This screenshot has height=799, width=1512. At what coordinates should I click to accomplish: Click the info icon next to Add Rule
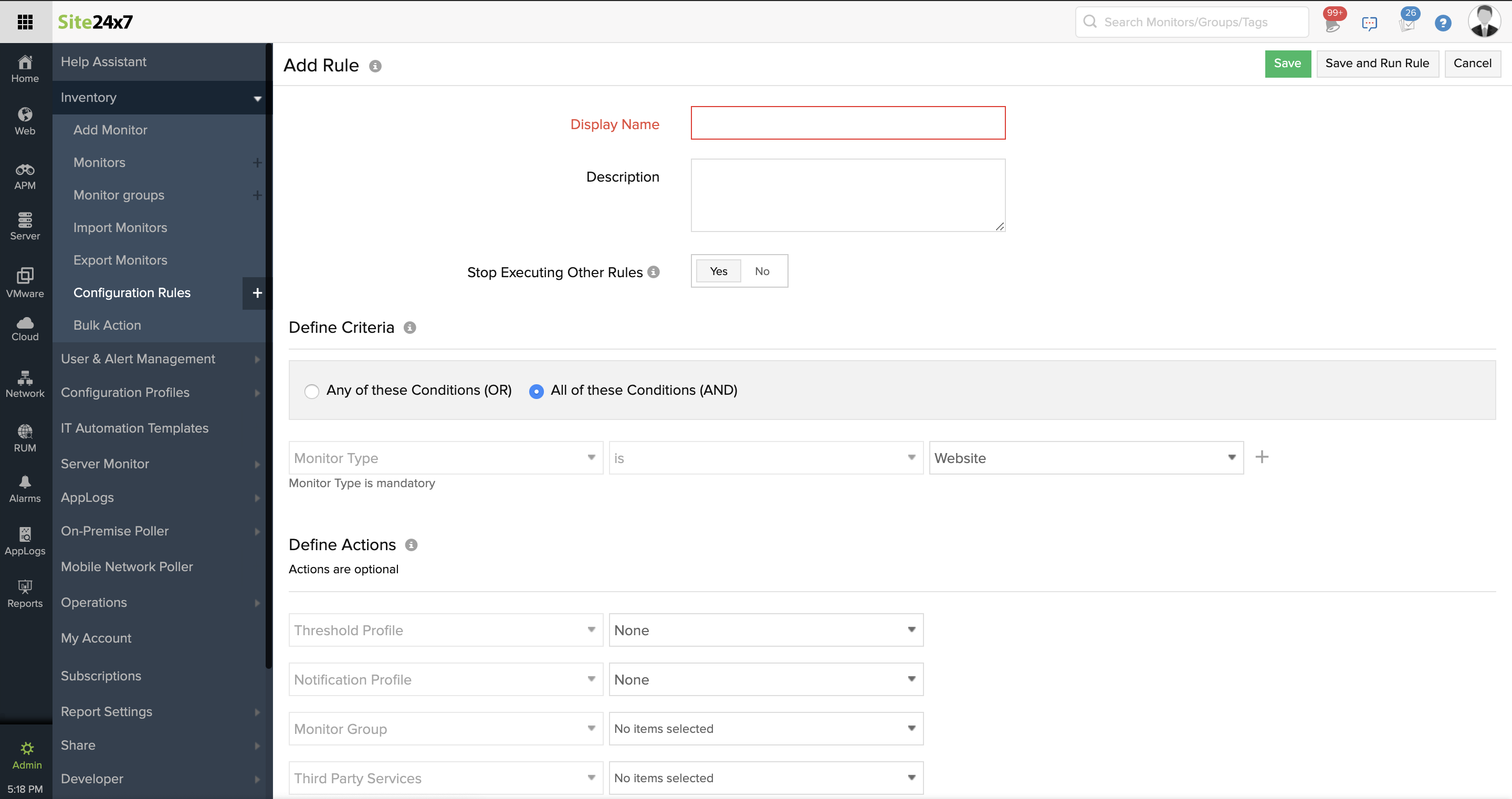tap(375, 66)
